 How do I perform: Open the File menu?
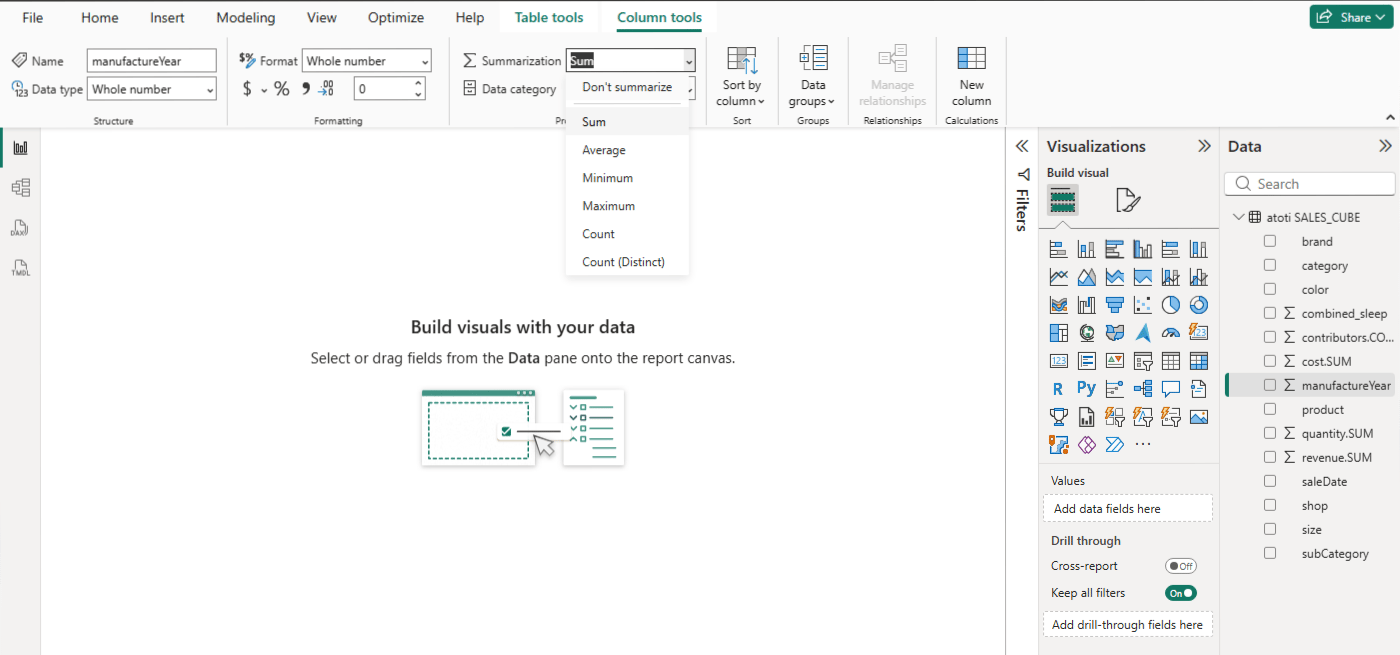[x=33, y=18]
